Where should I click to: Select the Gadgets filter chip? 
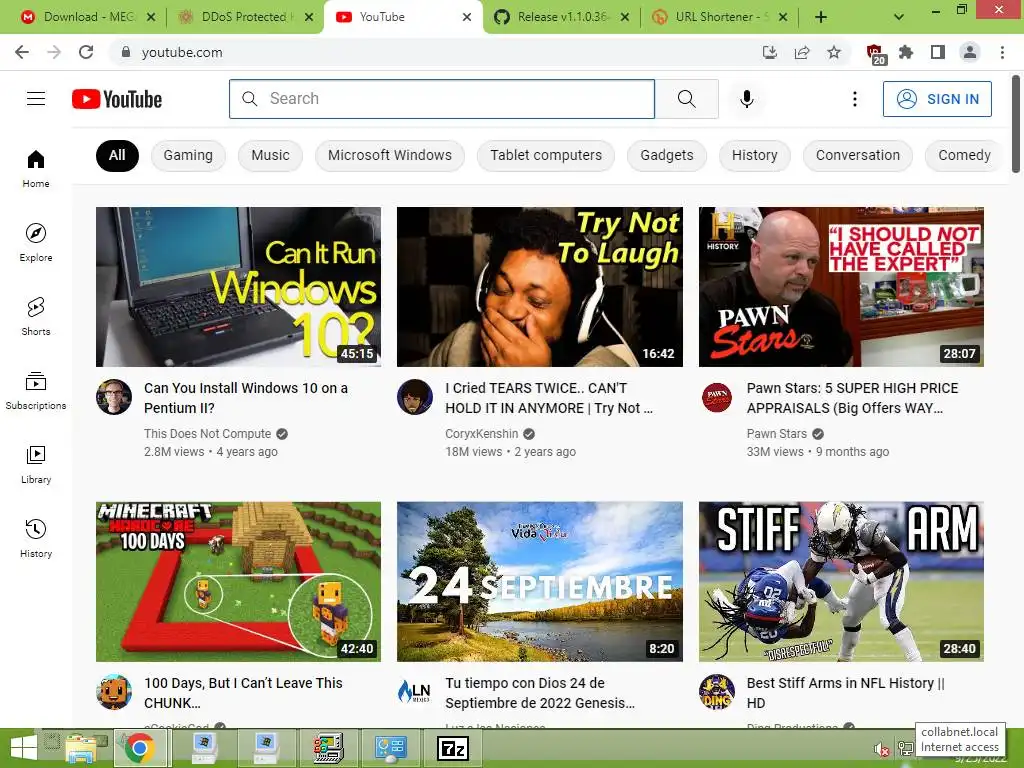667,155
